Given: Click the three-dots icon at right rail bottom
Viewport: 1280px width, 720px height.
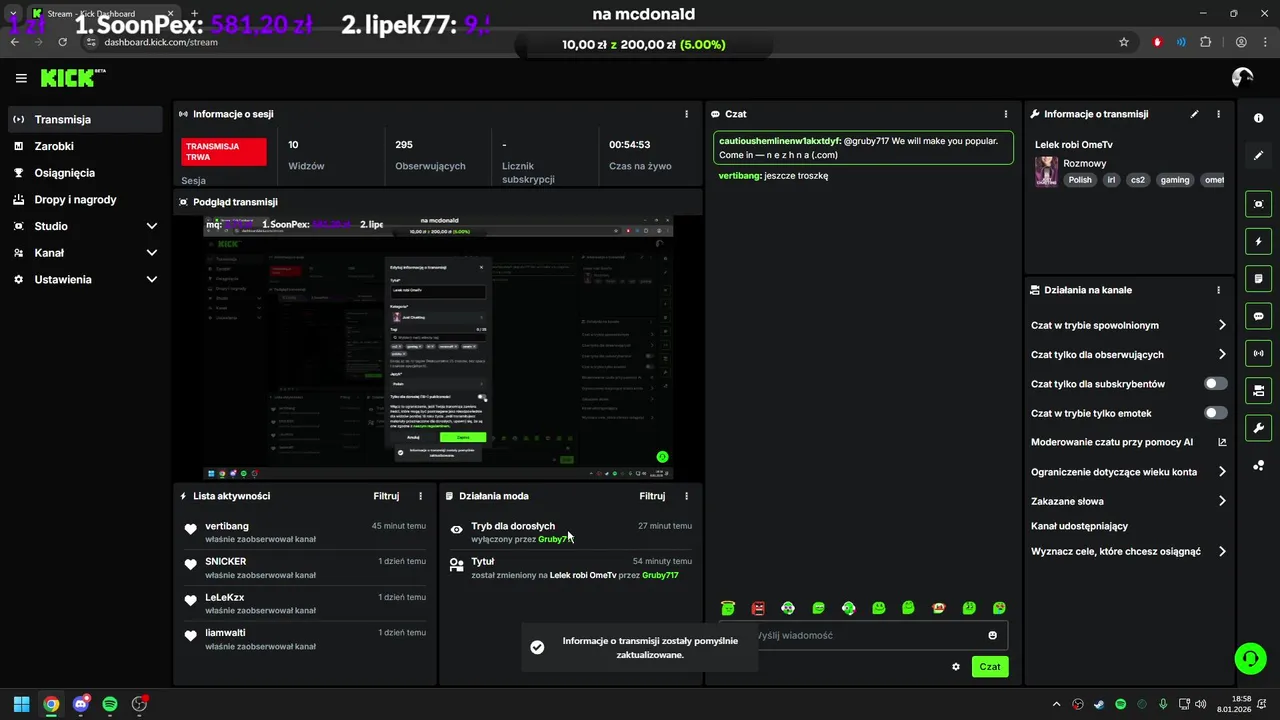Looking at the screenshot, I should point(1258,465).
